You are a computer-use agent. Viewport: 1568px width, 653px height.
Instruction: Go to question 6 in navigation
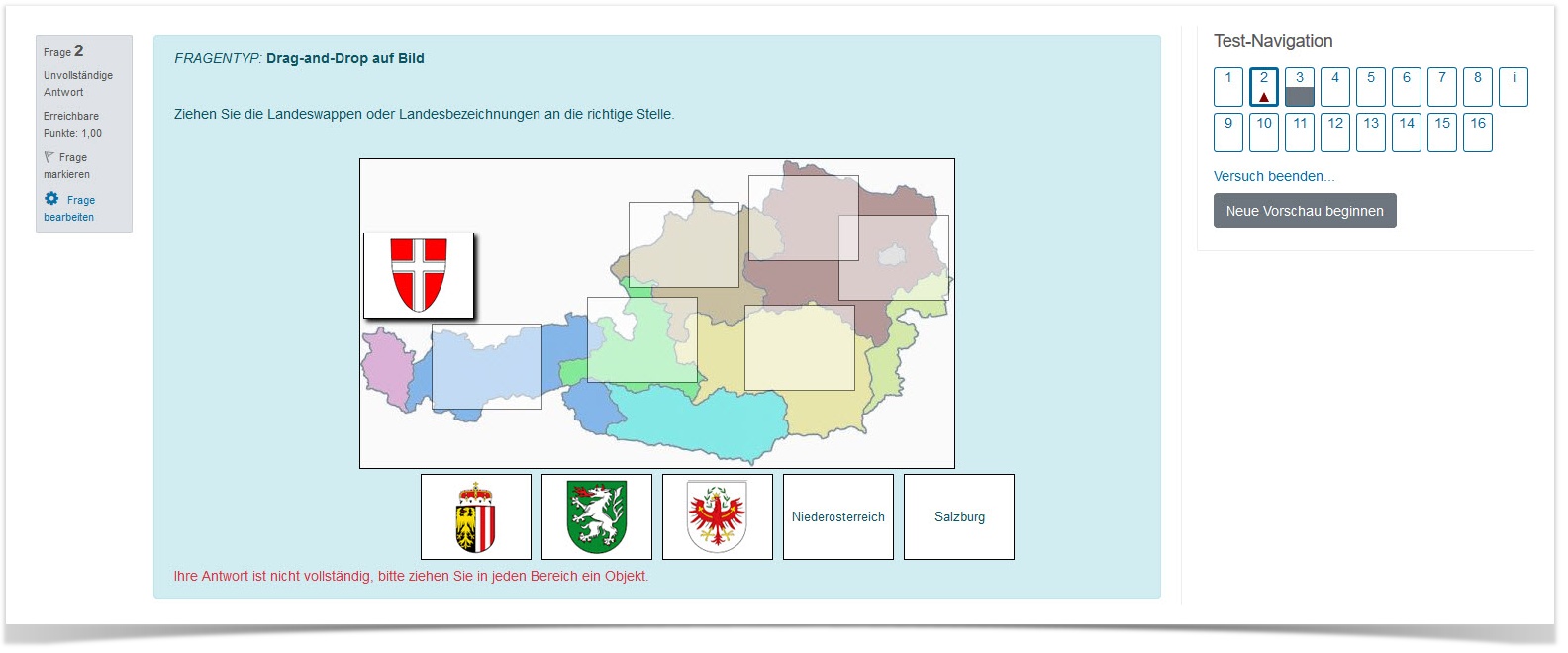pyautogui.click(x=1407, y=87)
